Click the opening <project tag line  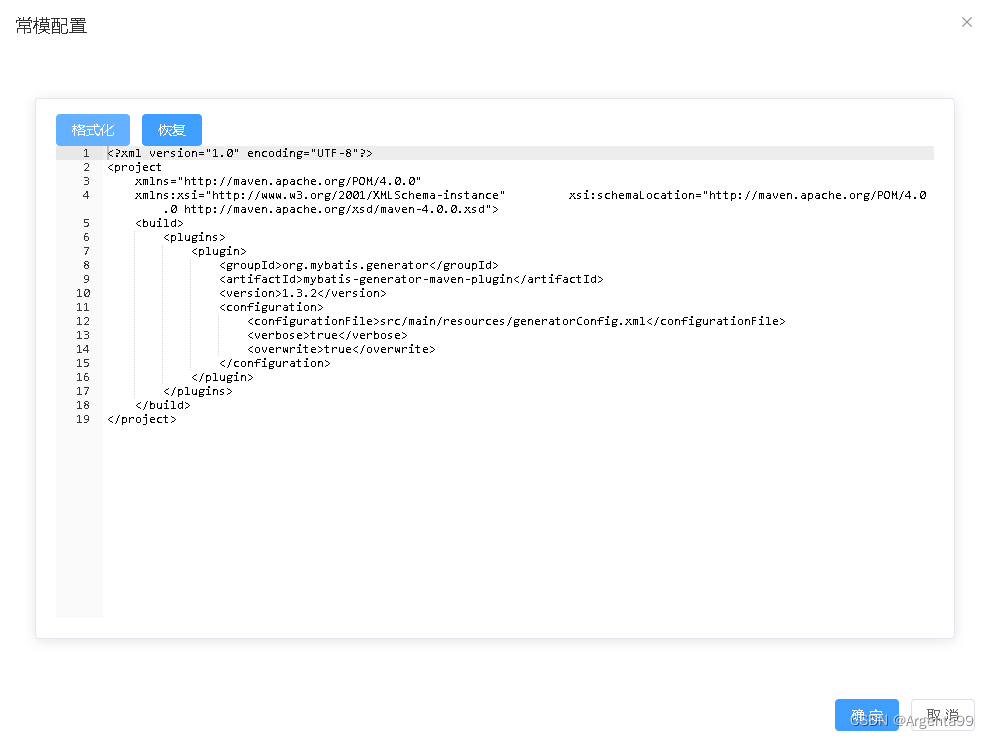click(x=134, y=167)
